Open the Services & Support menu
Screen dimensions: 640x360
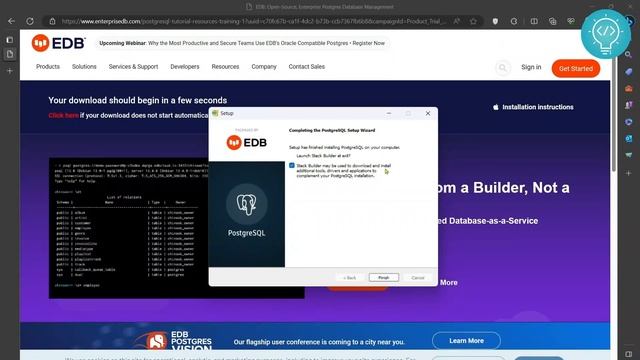(133, 67)
